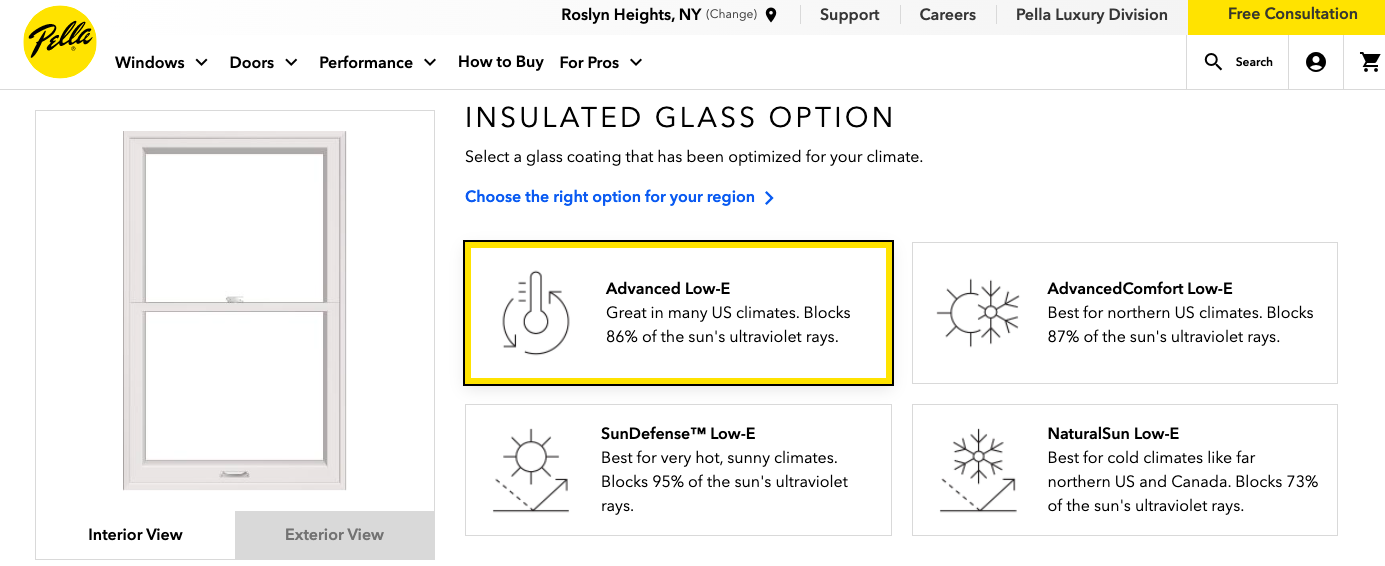The image size is (1385, 566).
Task: Open the user account icon
Action: 1316,62
